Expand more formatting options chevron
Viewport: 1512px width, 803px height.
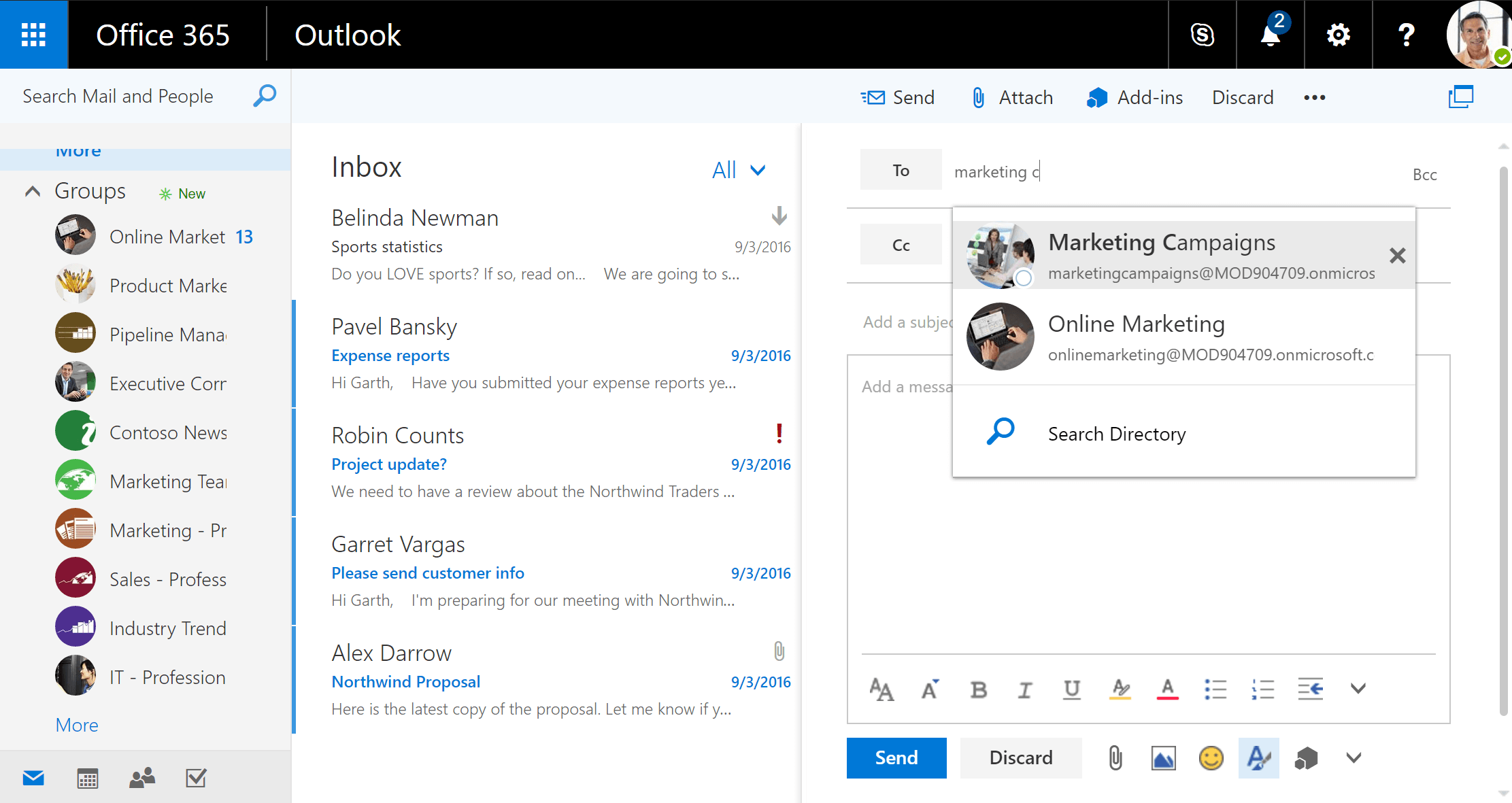(1358, 689)
